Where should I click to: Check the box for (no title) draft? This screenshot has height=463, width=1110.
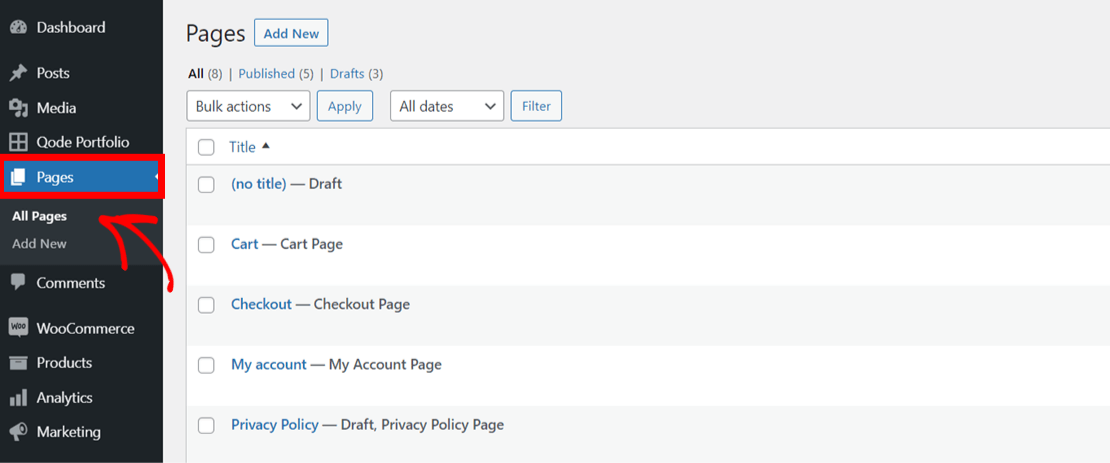206,185
